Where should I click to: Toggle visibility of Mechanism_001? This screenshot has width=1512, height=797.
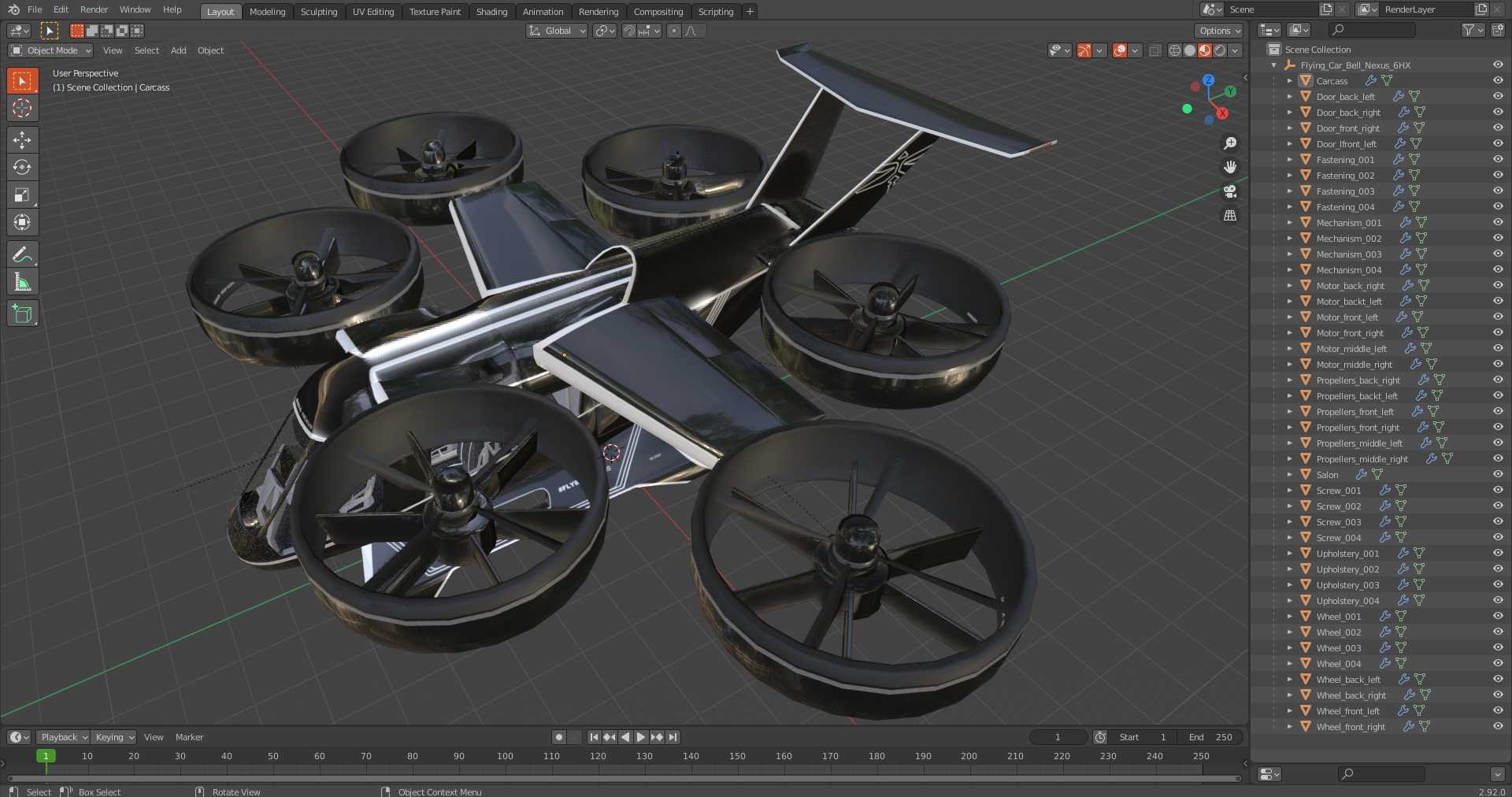(1498, 222)
